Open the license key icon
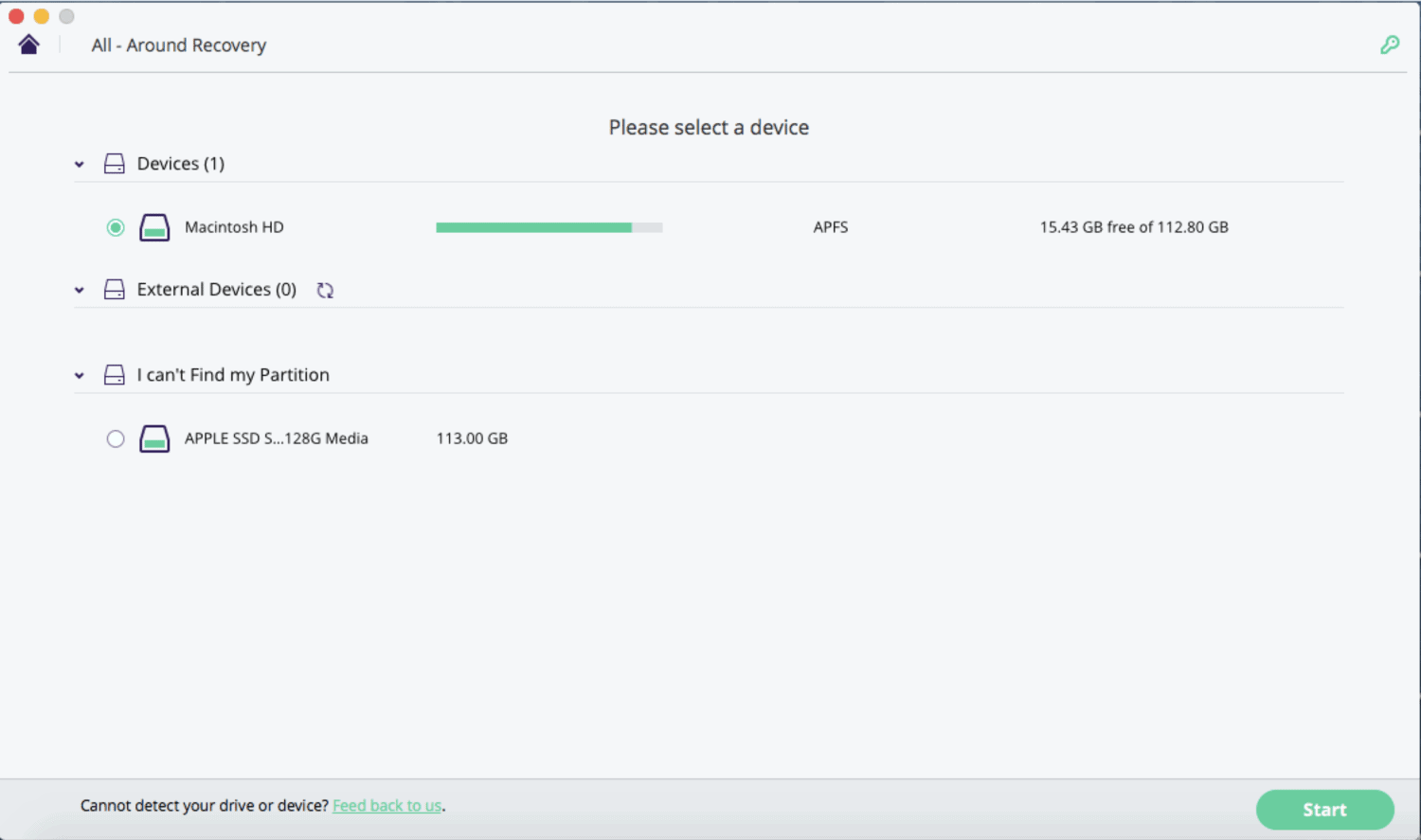Screen dimensions: 1421x840 click(1390, 45)
